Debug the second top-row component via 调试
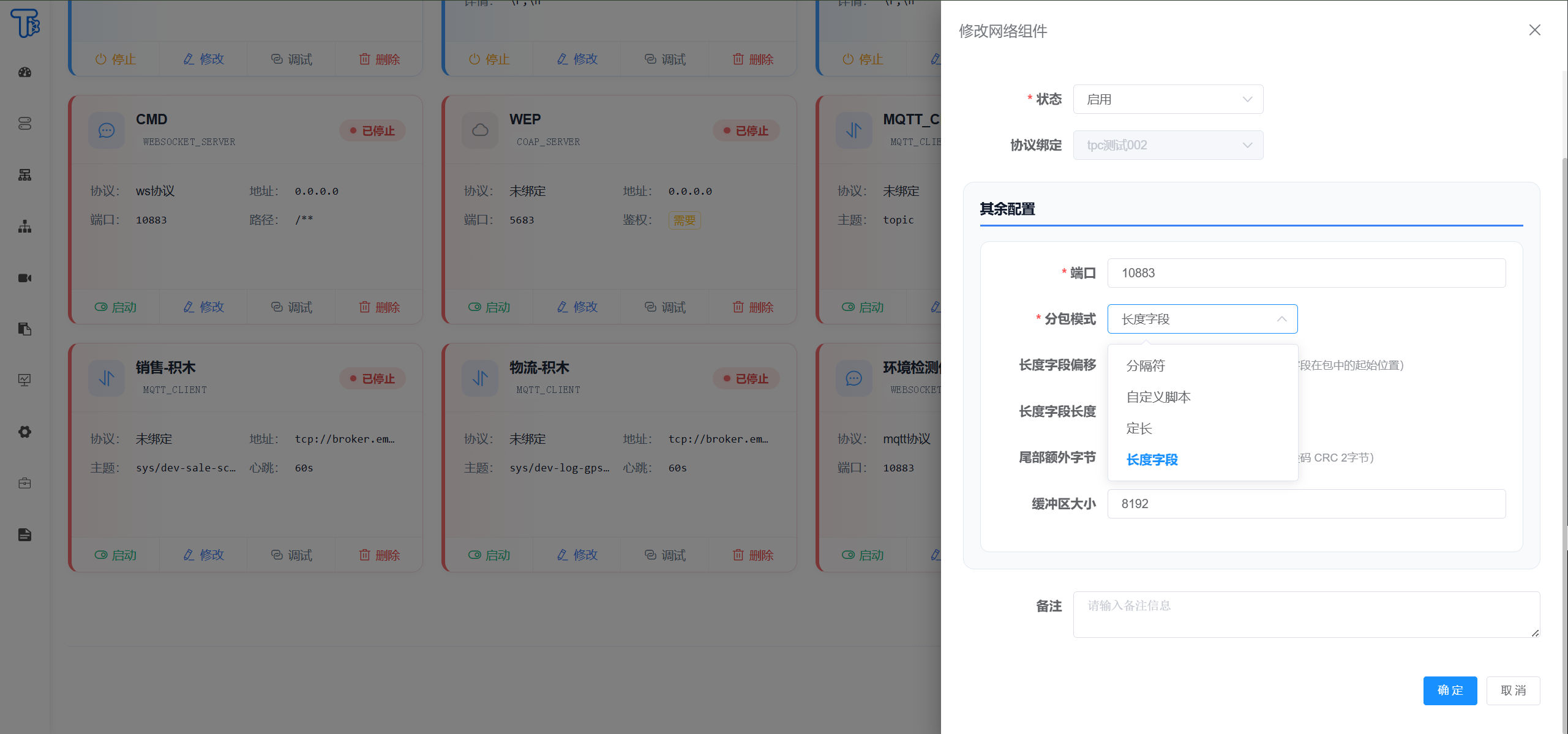The width and height of the screenshot is (1568, 734). tap(665, 59)
